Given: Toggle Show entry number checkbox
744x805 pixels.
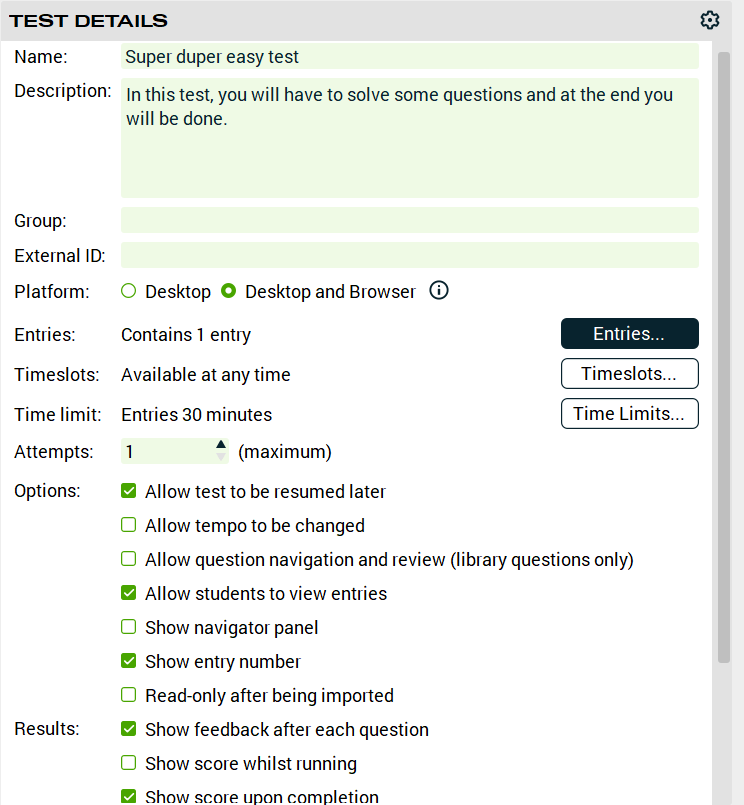Looking at the screenshot, I should pos(128,662).
